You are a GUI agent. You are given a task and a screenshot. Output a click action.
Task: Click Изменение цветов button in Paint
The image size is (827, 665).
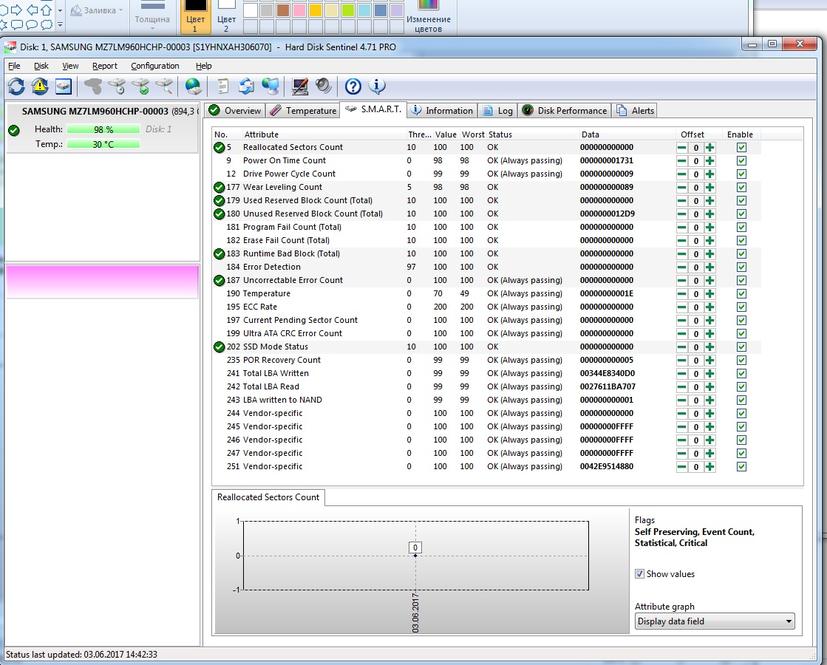tap(428, 16)
